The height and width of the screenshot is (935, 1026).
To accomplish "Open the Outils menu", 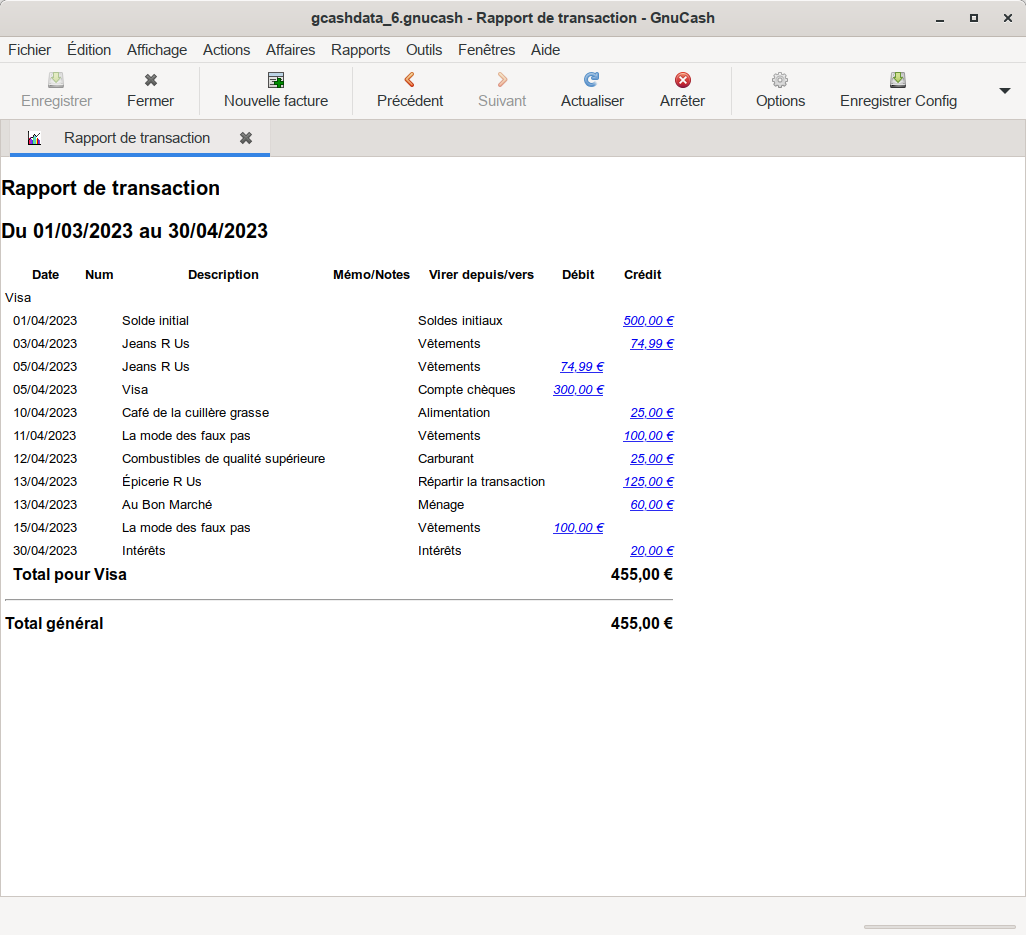I will point(424,50).
